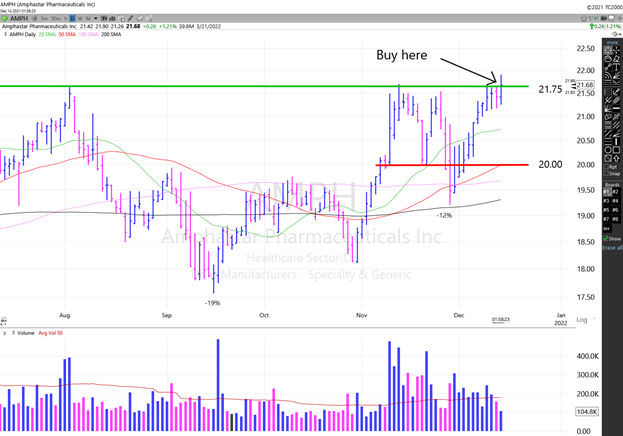Select the Daily (D) timeframe button
623x436 pixels.
click(72, 18)
